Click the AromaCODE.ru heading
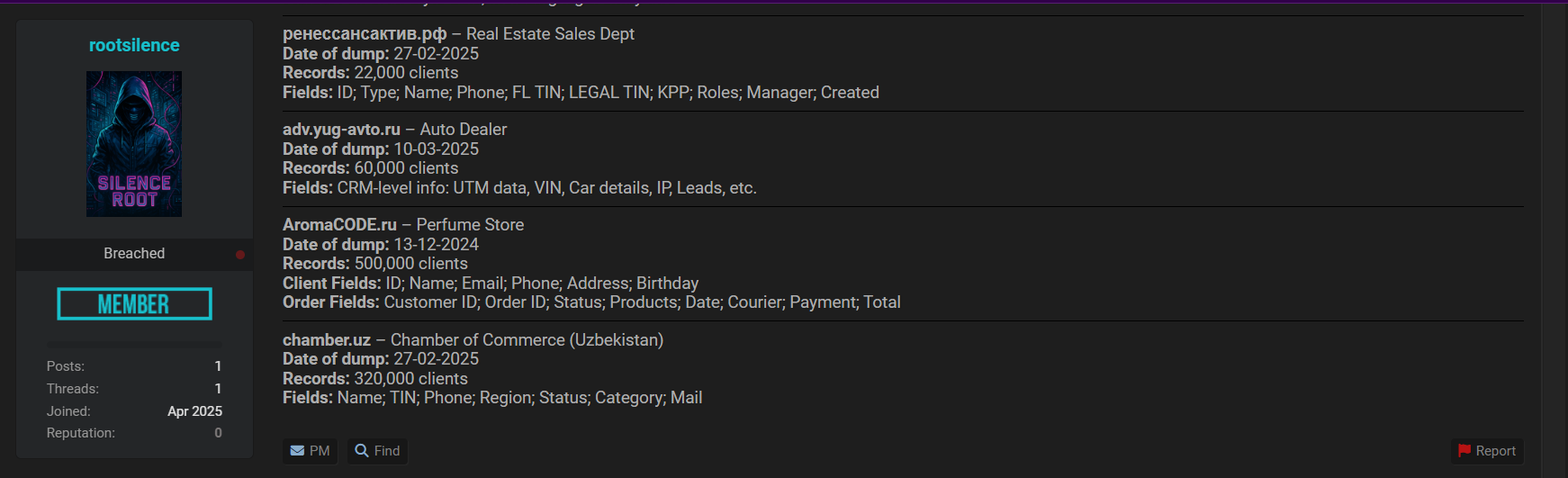Screen dimensions: 1568x478 (339, 225)
